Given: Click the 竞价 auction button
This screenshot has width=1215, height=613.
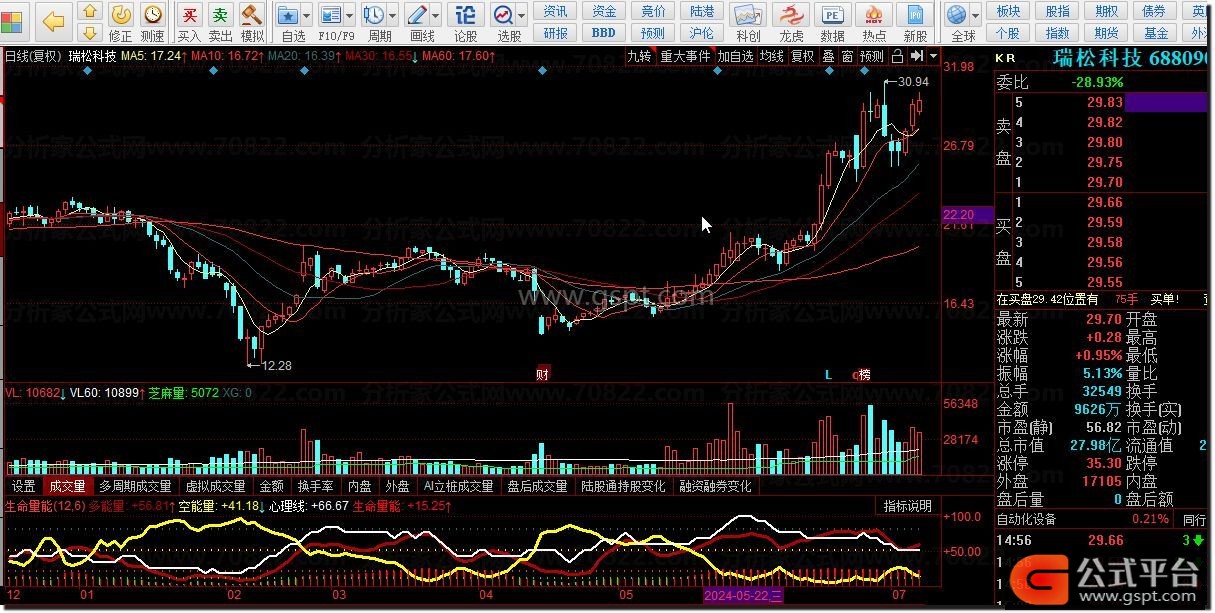Looking at the screenshot, I should click(x=653, y=11).
